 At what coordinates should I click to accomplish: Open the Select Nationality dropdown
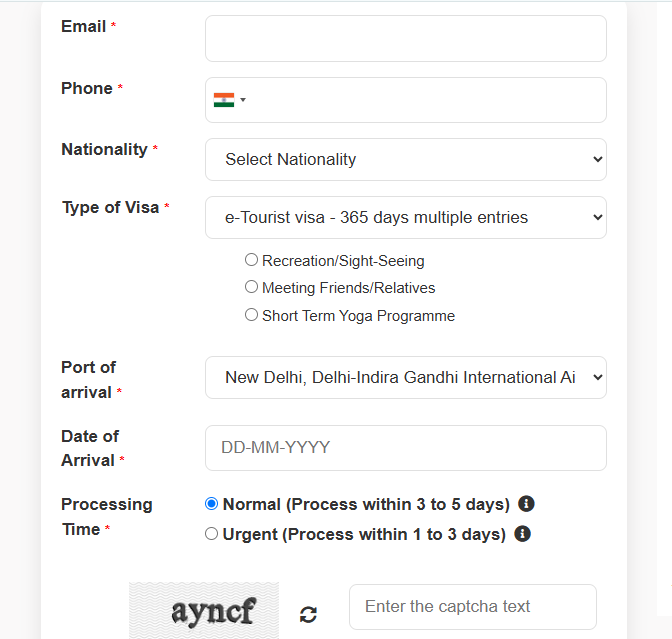pos(405,159)
